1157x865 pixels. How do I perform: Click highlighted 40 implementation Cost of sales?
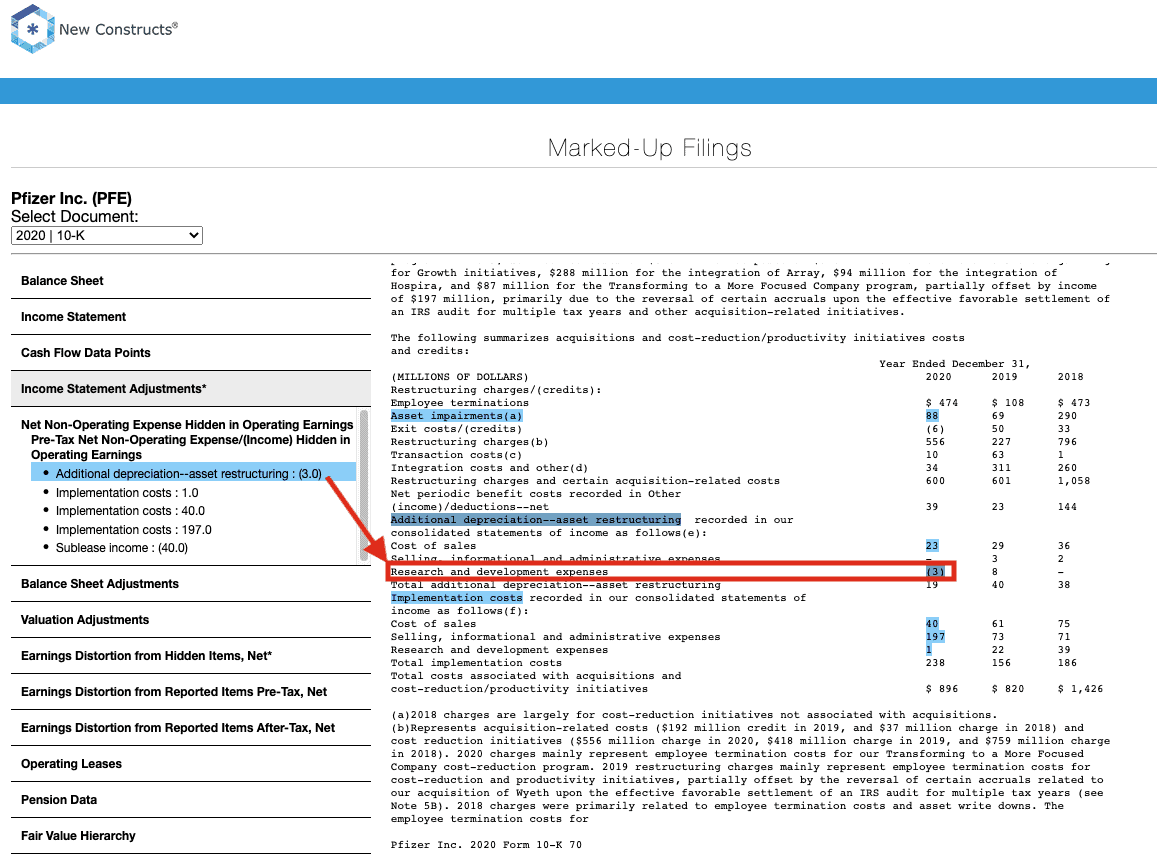(x=932, y=624)
